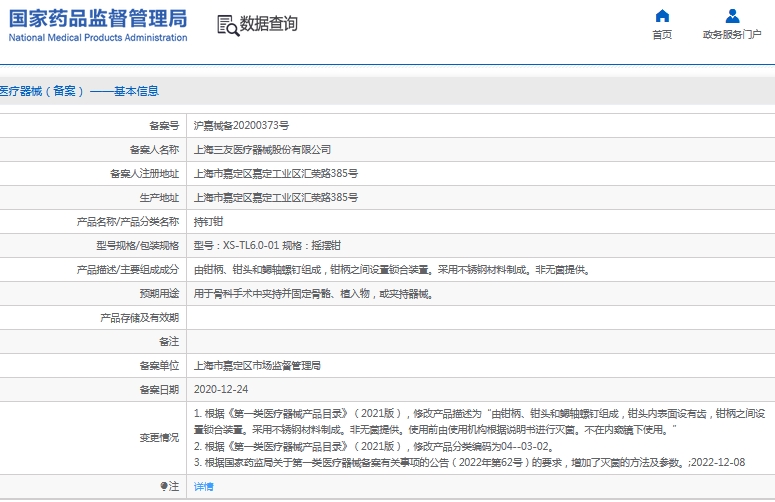775x502 pixels.
Task: Open the 政务服务门户 person icon
Action: (x=732, y=16)
